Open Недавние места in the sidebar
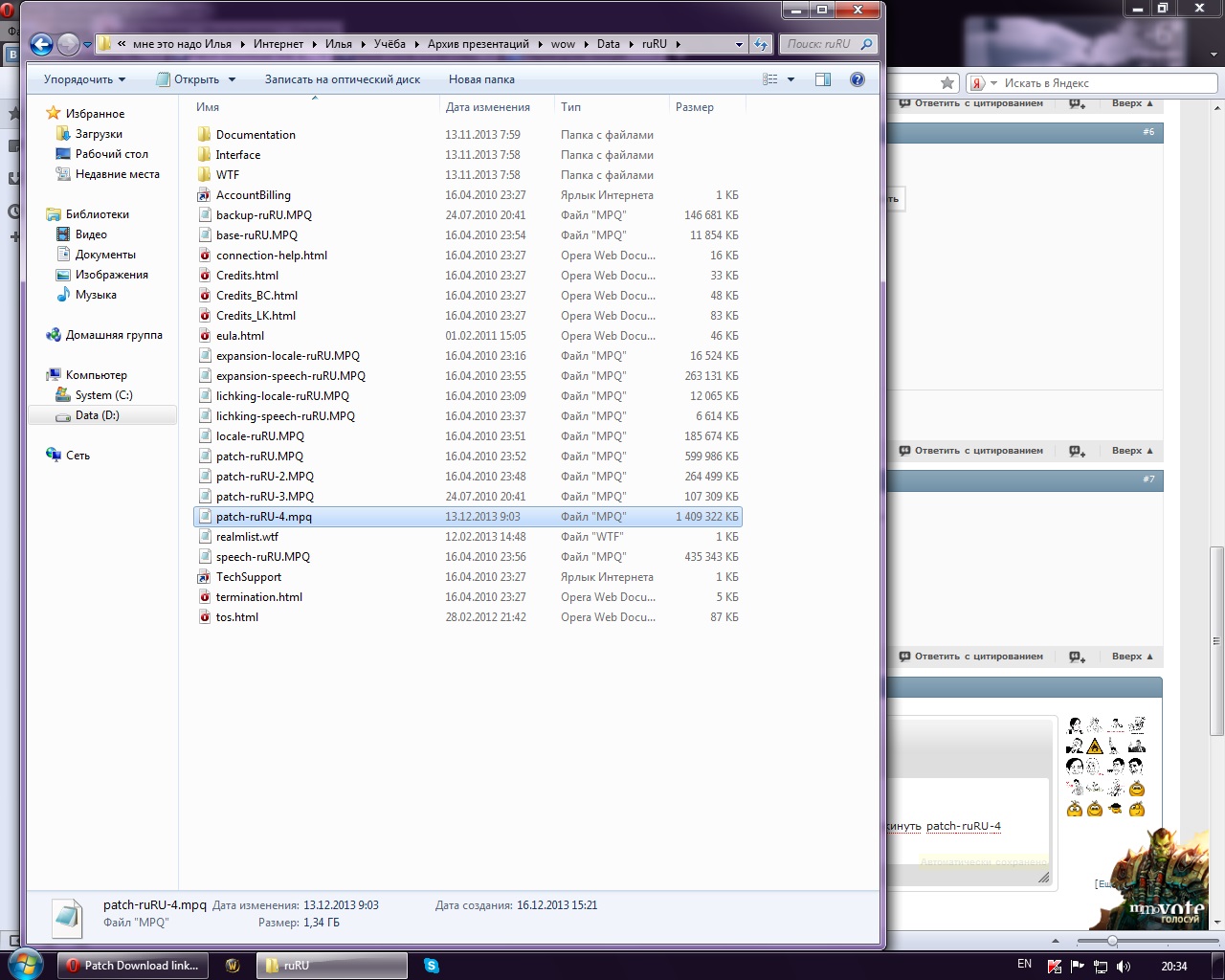1225x980 pixels. coord(117,174)
